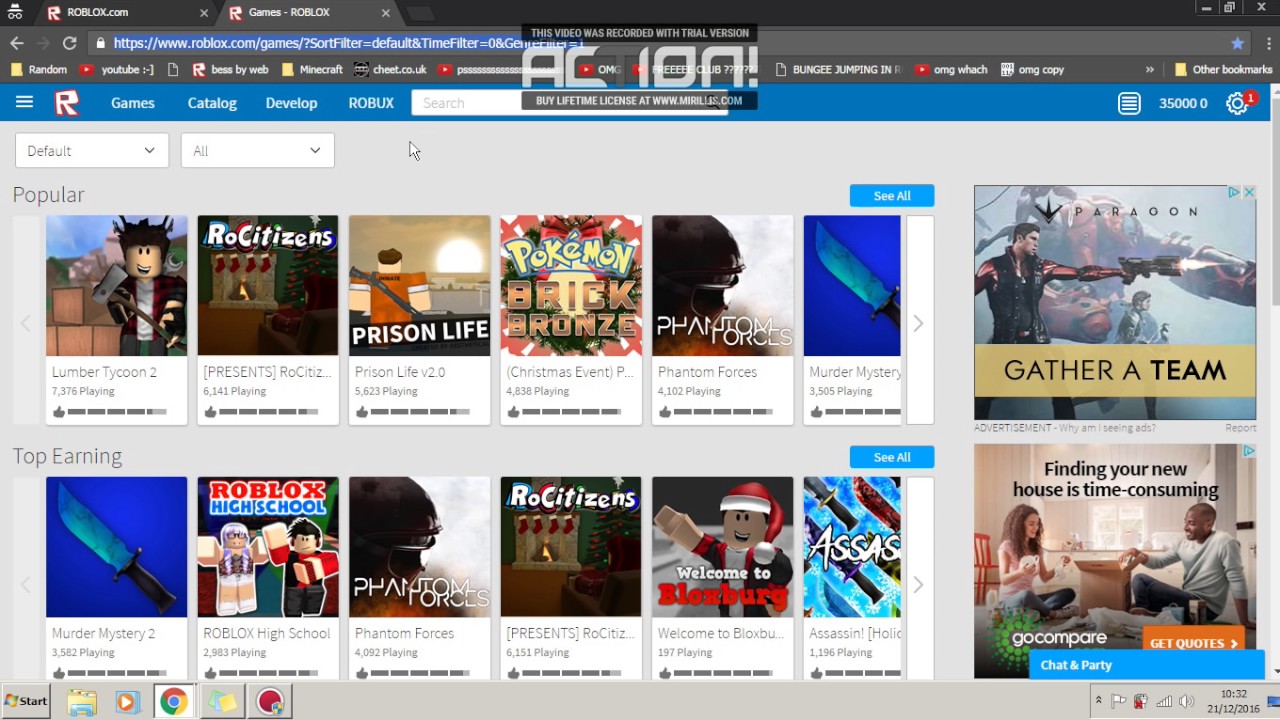
Task: Open Assassin game thumbnail
Action: pyautogui.click(x=852, y=547)
